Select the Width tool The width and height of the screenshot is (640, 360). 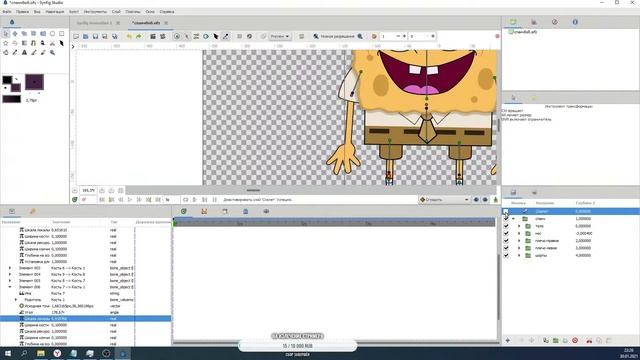[62, 43]
